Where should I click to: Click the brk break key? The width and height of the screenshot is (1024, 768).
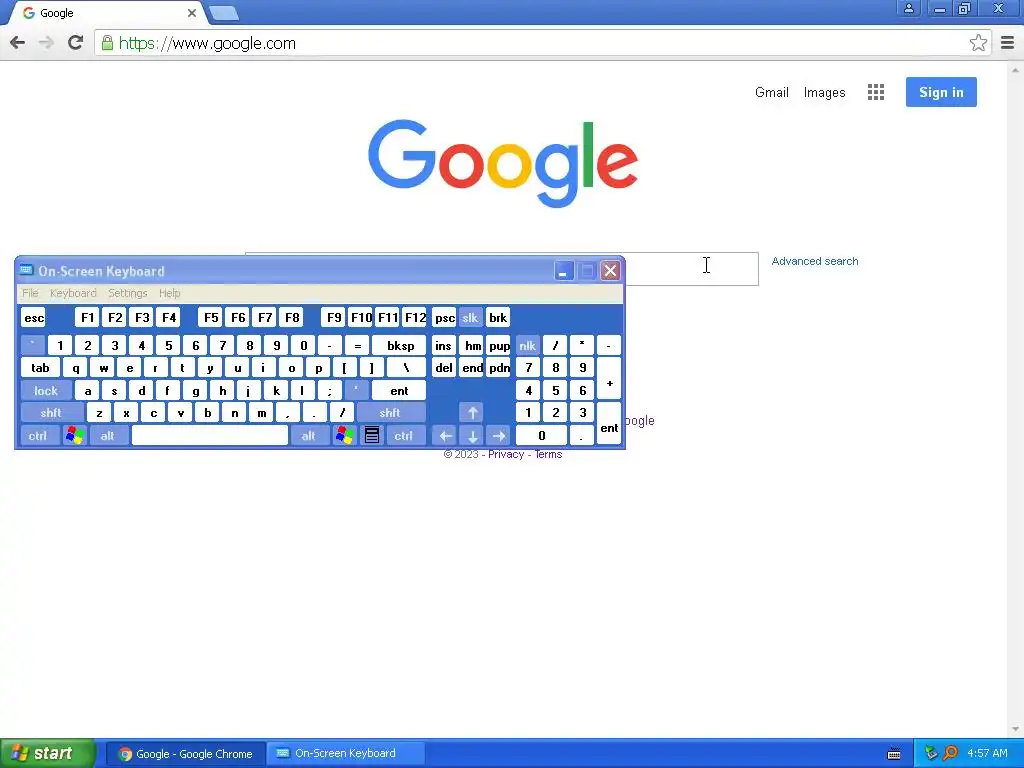498,318
